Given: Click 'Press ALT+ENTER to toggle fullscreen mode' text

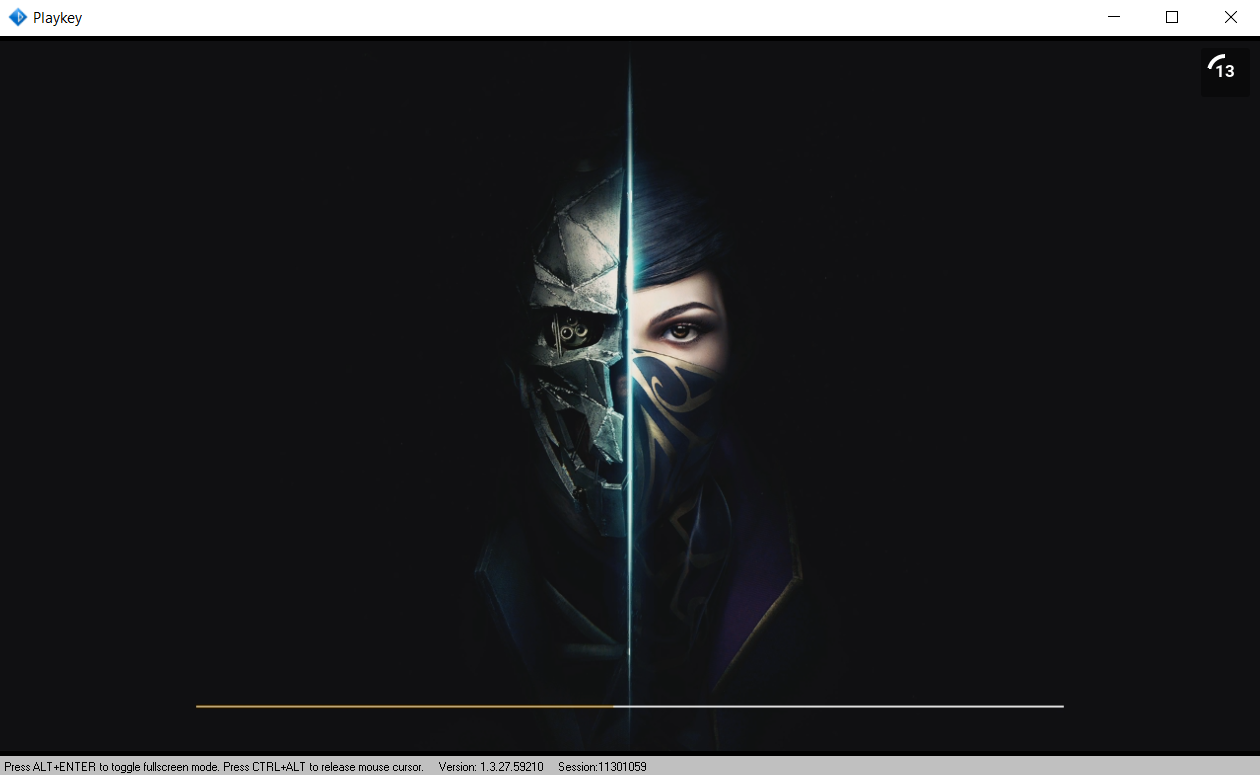Looking at the screenshot, I should 112,767.
